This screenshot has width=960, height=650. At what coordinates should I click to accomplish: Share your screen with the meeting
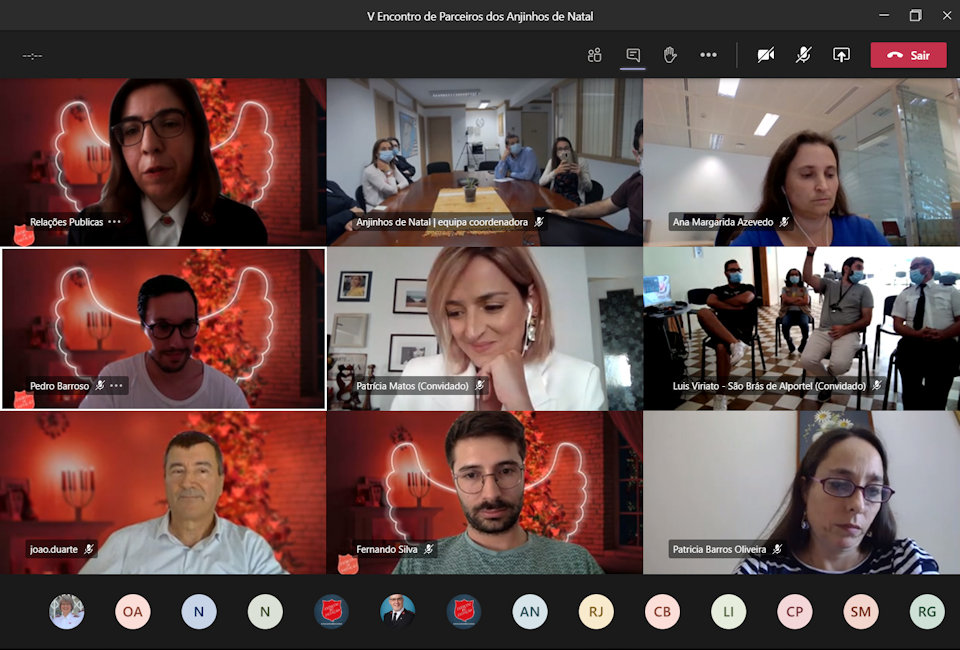point(841,55)
